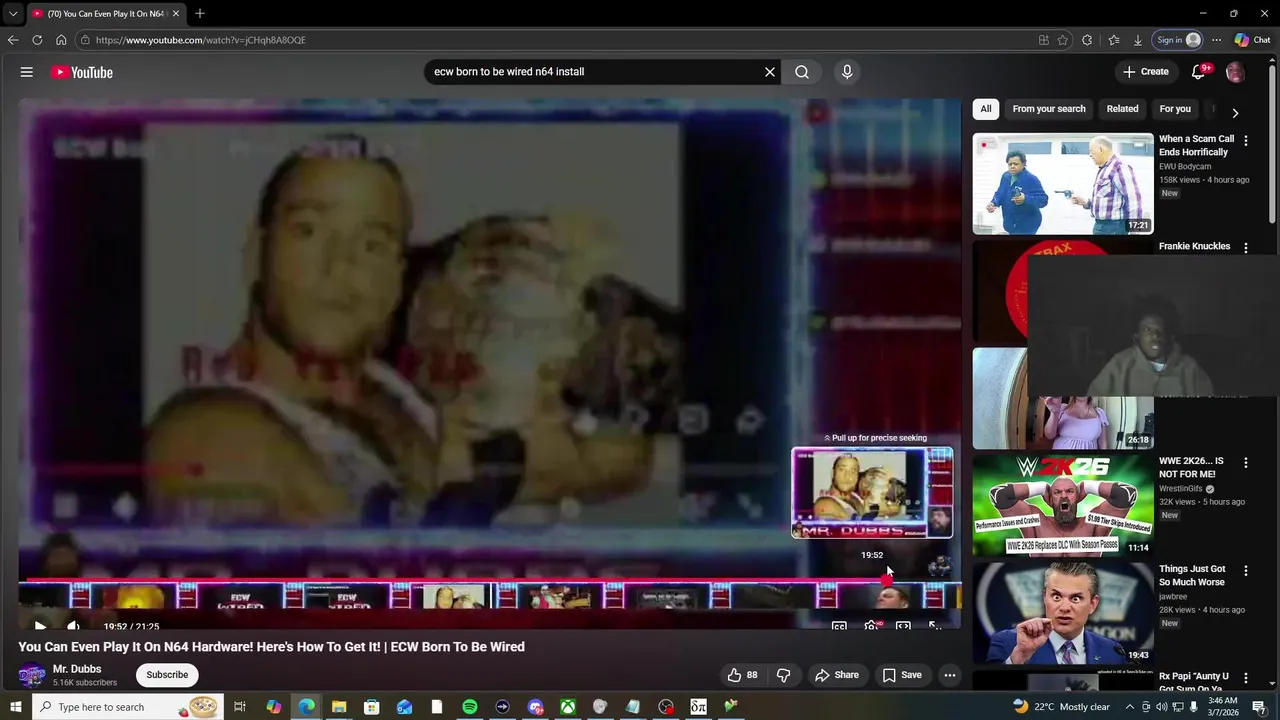Open more actions under the video
Image resolution: width=1280 pixels, height=720 pixels.
pos(950,675)
